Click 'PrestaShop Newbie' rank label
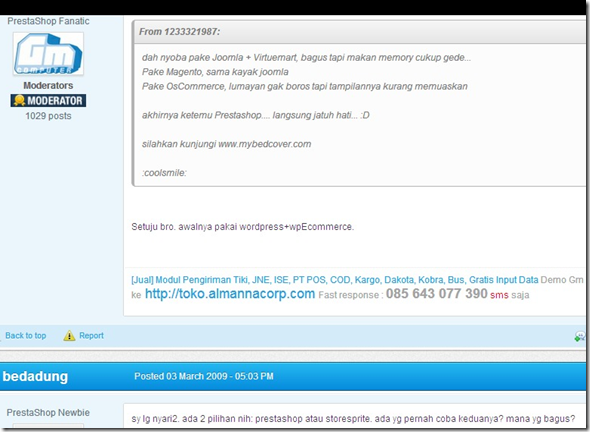The width and height of the screenshot is (590, 432). [x=48, y=412]
